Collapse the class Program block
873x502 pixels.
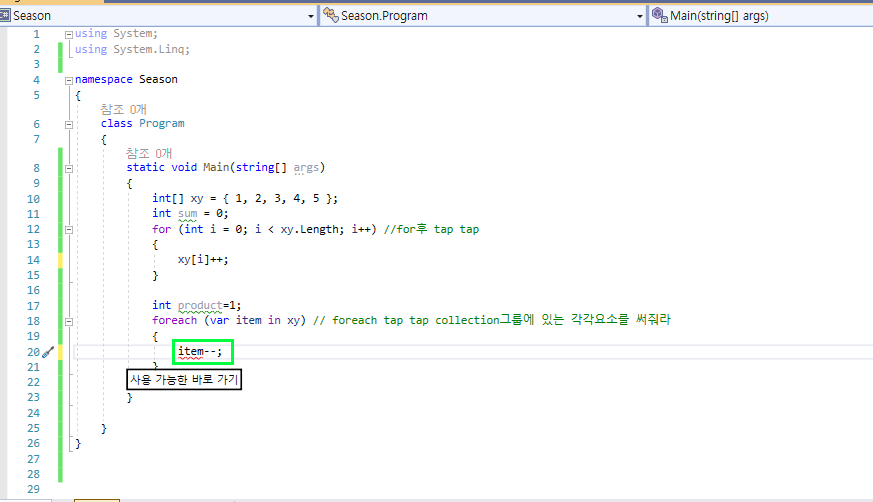pyautogui.click(x=69, y=125)
